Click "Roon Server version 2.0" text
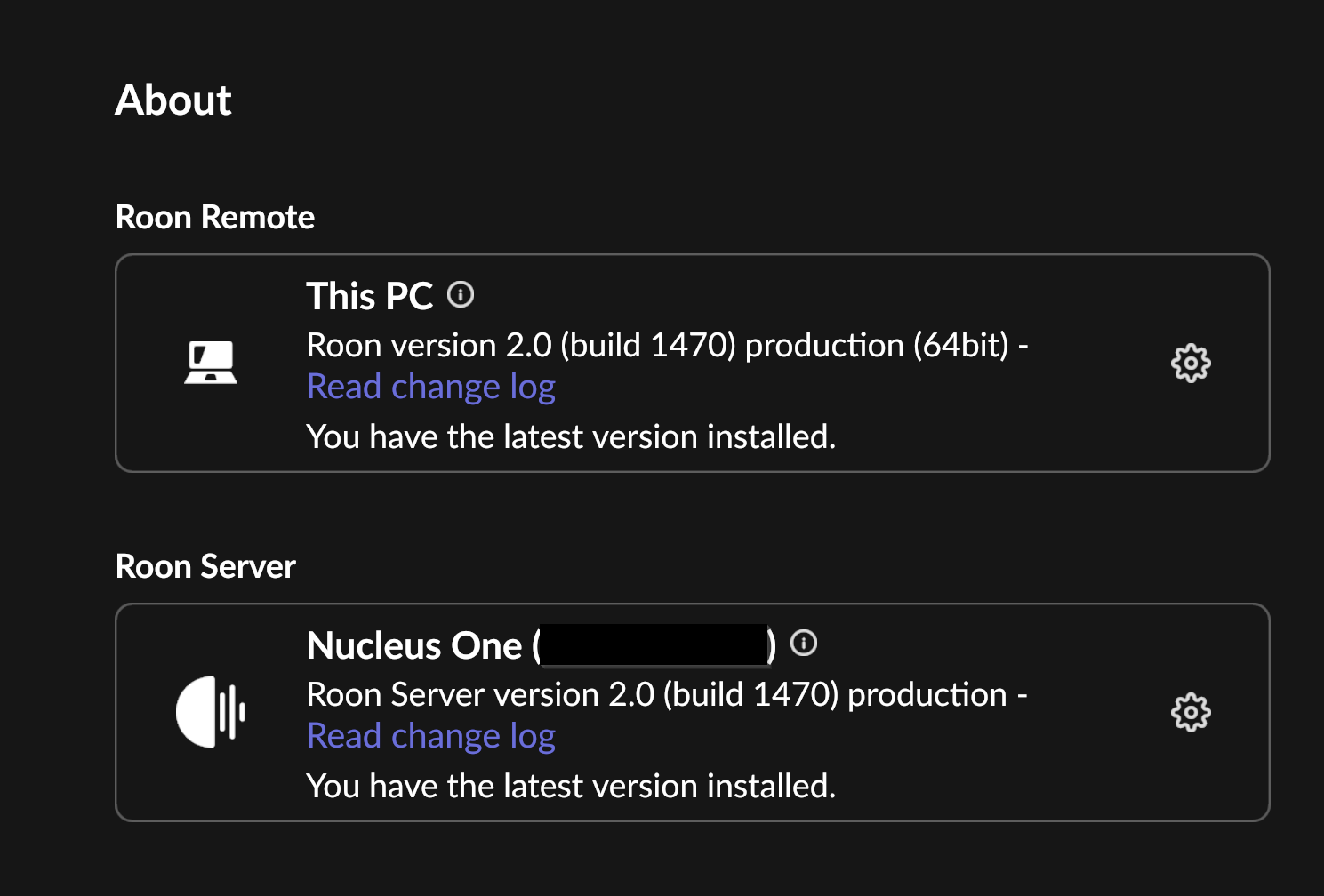Image resolution: width=1324 pixels, height=896 pixels. 481,694
